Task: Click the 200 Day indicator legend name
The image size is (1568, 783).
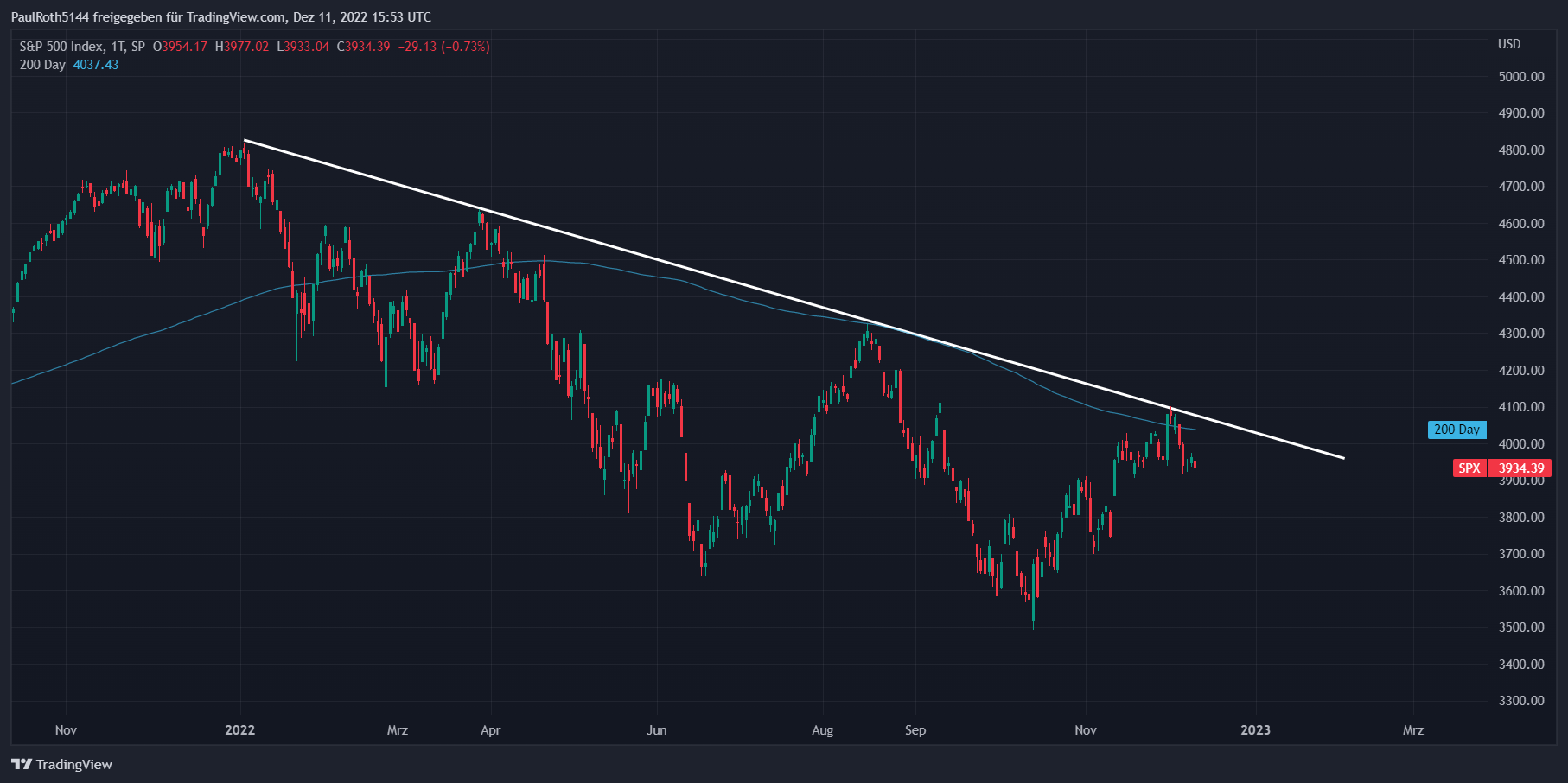Action: pyautogui.click(x=42, y=65)
